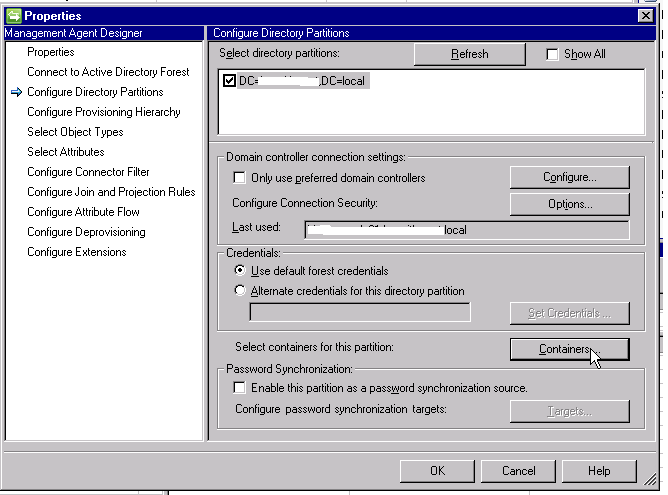Enable this partition as password synchronization source
The width and height of the screenshot is (668, 495).
pyautogui.click(x=239, y=388)
